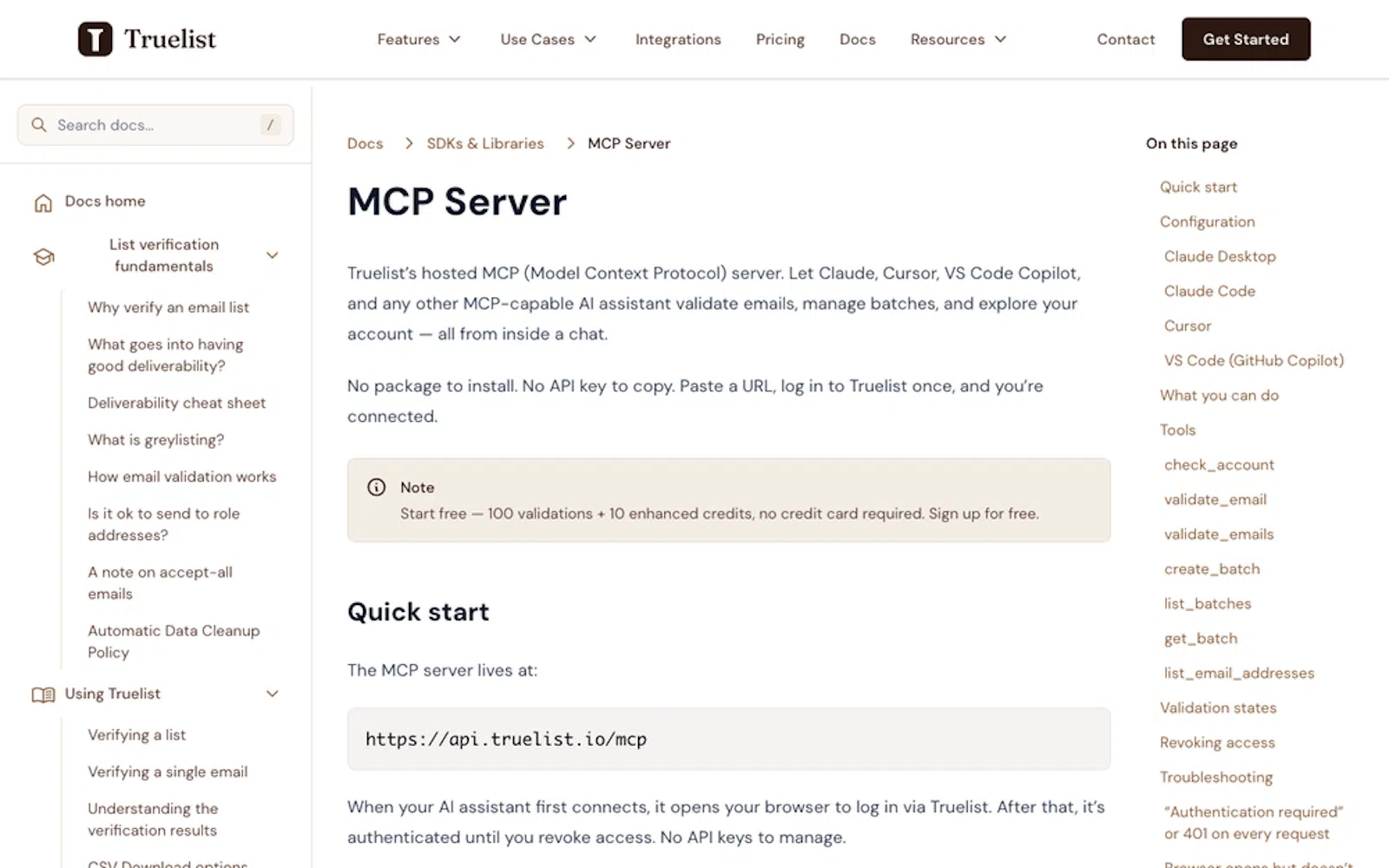This screenshot has height=868, width=1389.
Task: Open SDKs & Libraries breadcrumb
Action: click(485, 143)
